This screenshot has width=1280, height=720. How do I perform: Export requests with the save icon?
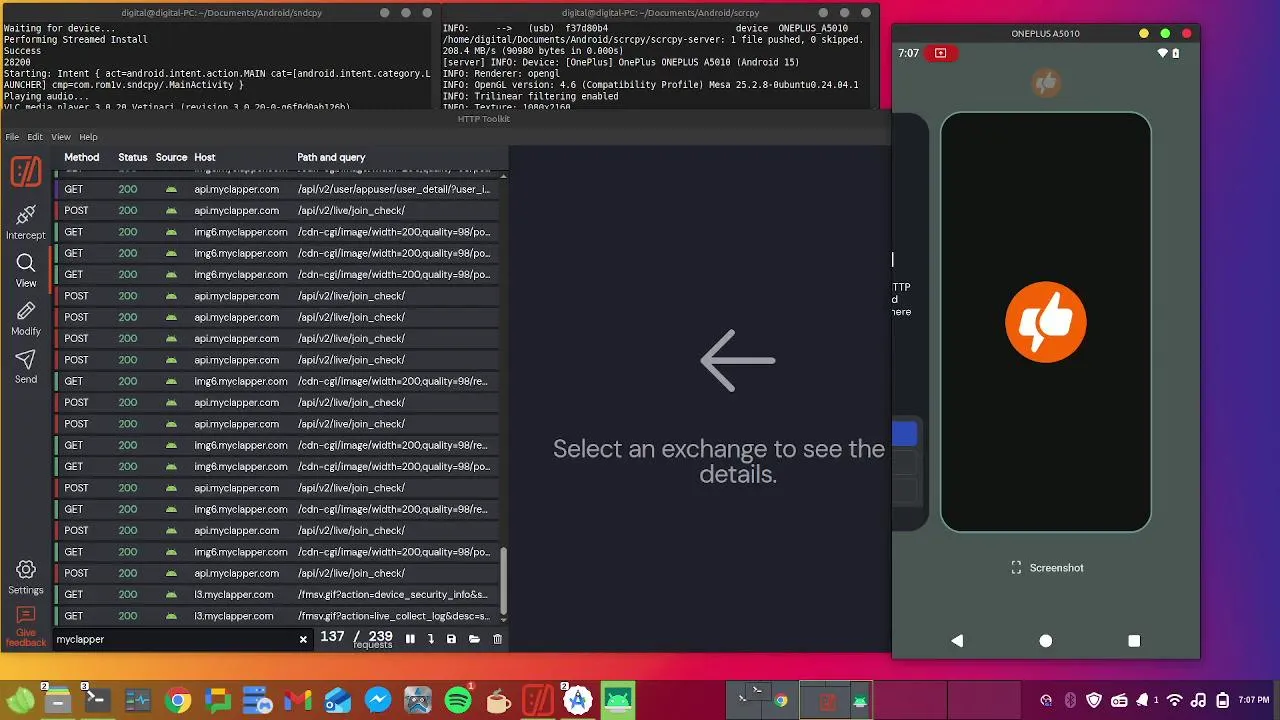tap(451, 639)
